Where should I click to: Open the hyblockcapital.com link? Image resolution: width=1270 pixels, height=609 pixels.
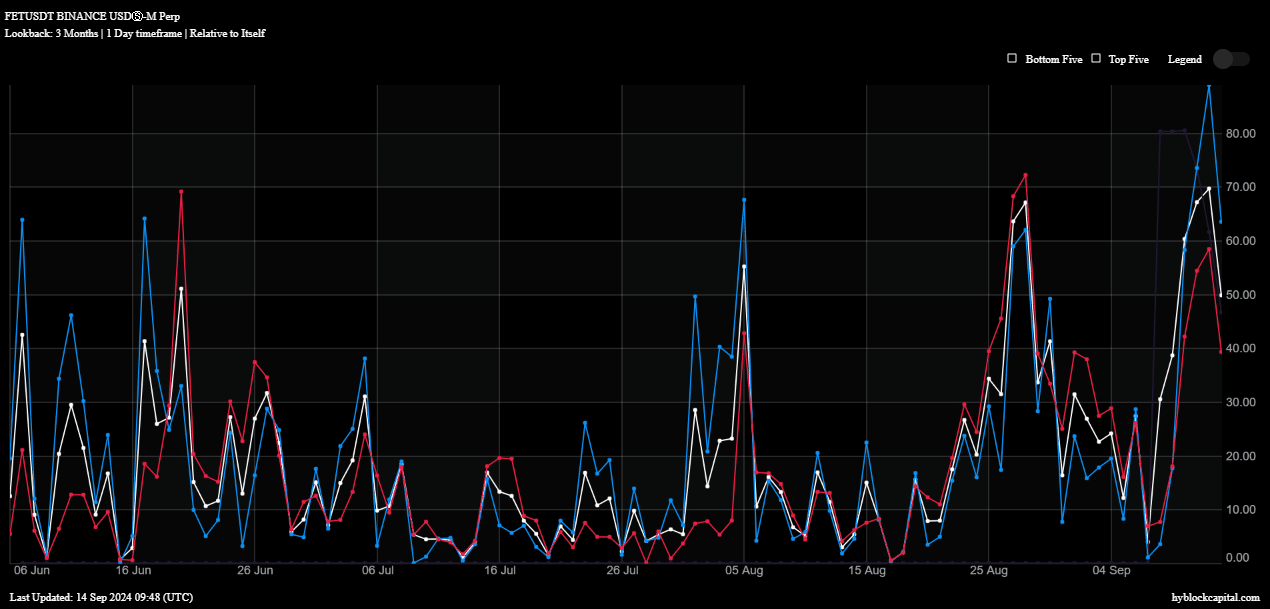1215,597
